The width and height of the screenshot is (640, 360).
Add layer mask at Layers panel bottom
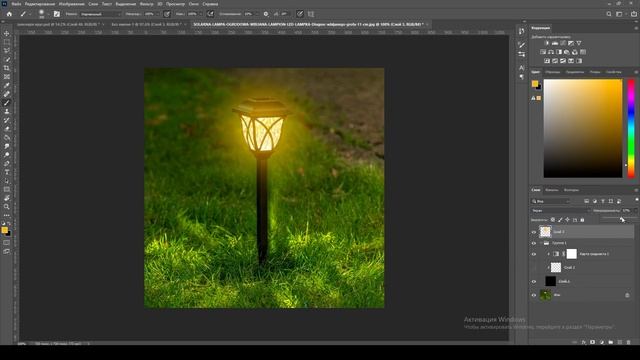tap(592, 342)
